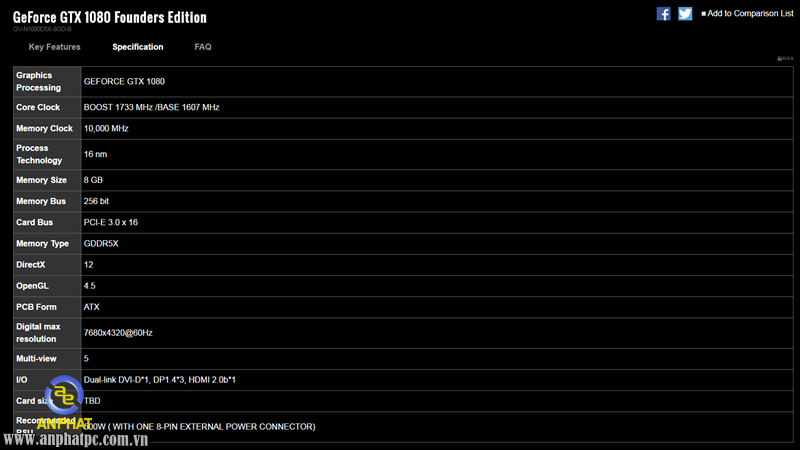Share the page on Facebook
The height and width of the screenshot is (450, 800).
coord(663,14)
